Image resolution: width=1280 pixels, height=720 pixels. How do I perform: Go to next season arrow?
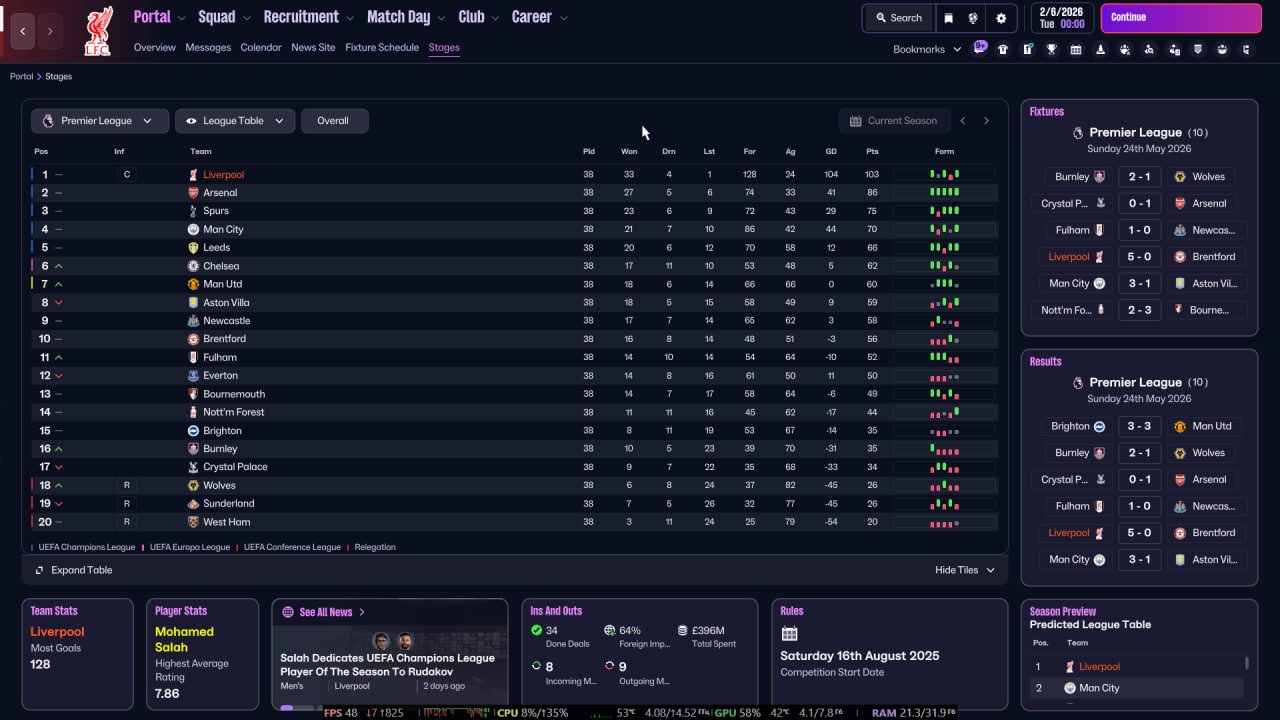(x=986, y=121)
